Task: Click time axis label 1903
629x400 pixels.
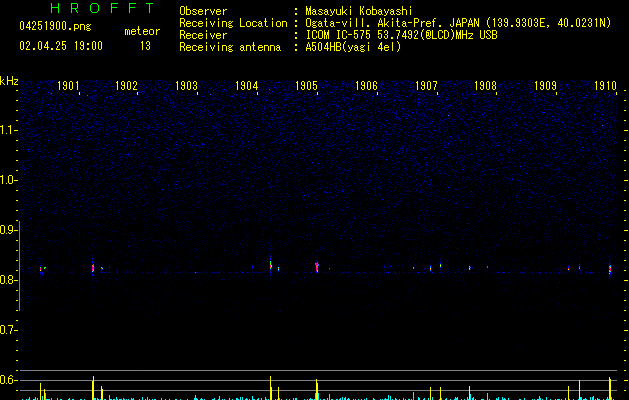Action: click(187, 86)
